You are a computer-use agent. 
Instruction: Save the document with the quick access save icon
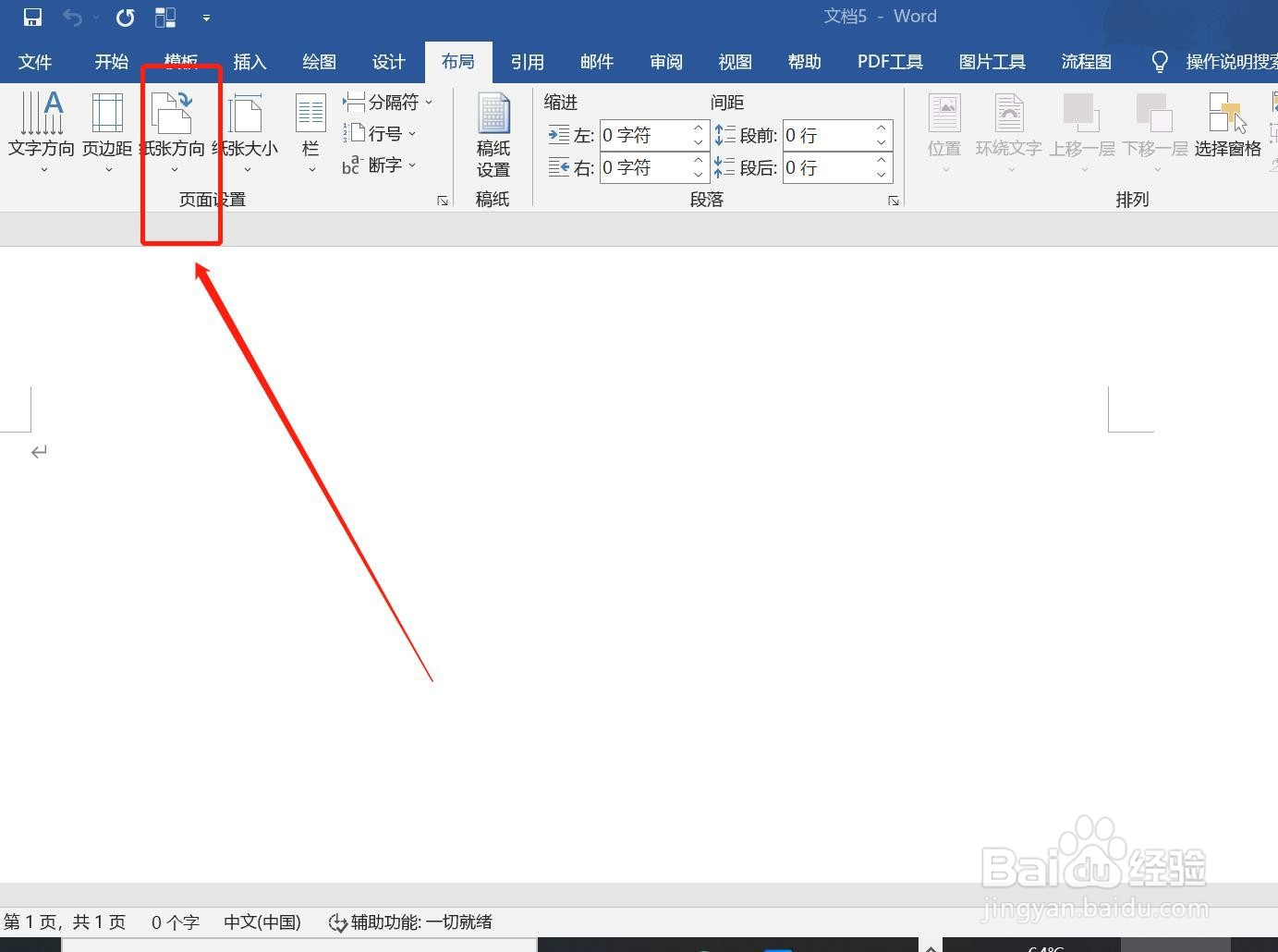click(x=30, y=17)
